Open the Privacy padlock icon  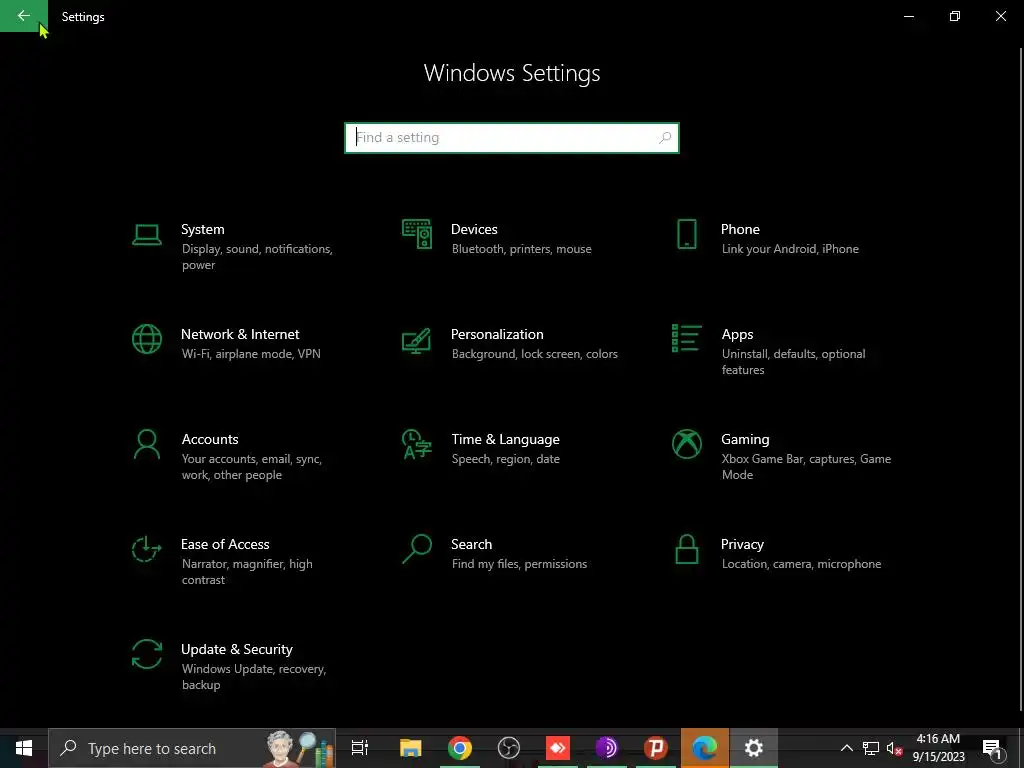tap(686, 549)
